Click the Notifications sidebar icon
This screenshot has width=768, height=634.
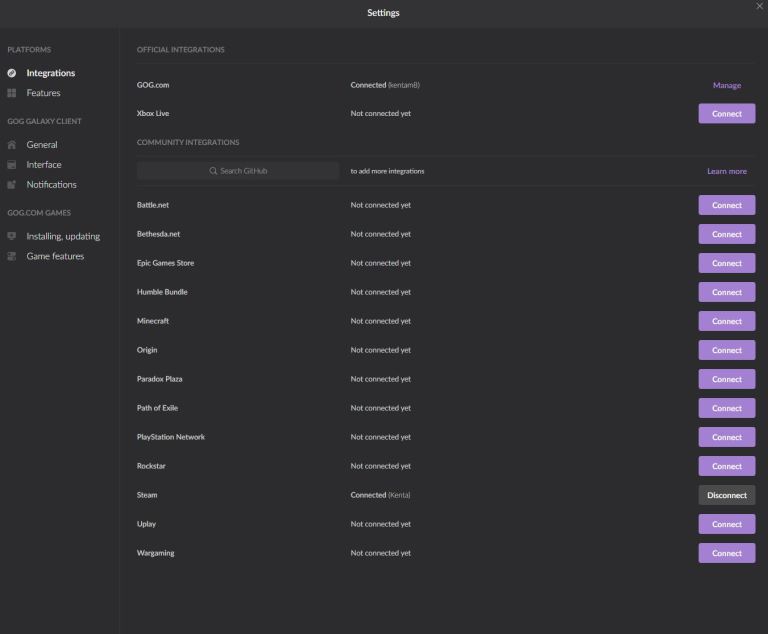12,185
